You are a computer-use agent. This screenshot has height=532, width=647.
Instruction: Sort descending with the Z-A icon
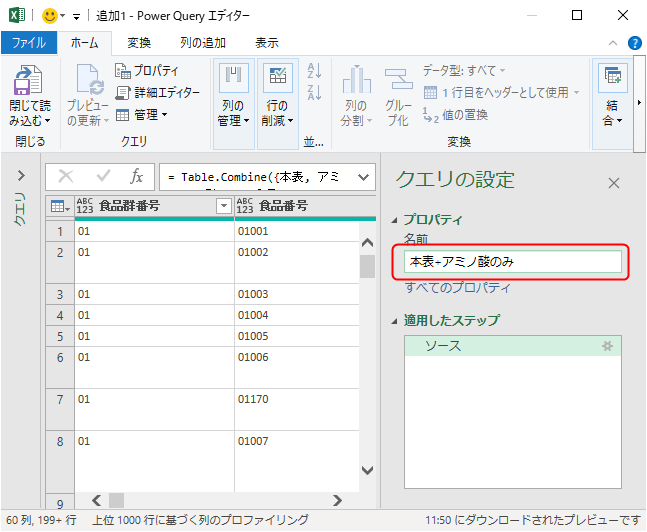tap(314, 92)
